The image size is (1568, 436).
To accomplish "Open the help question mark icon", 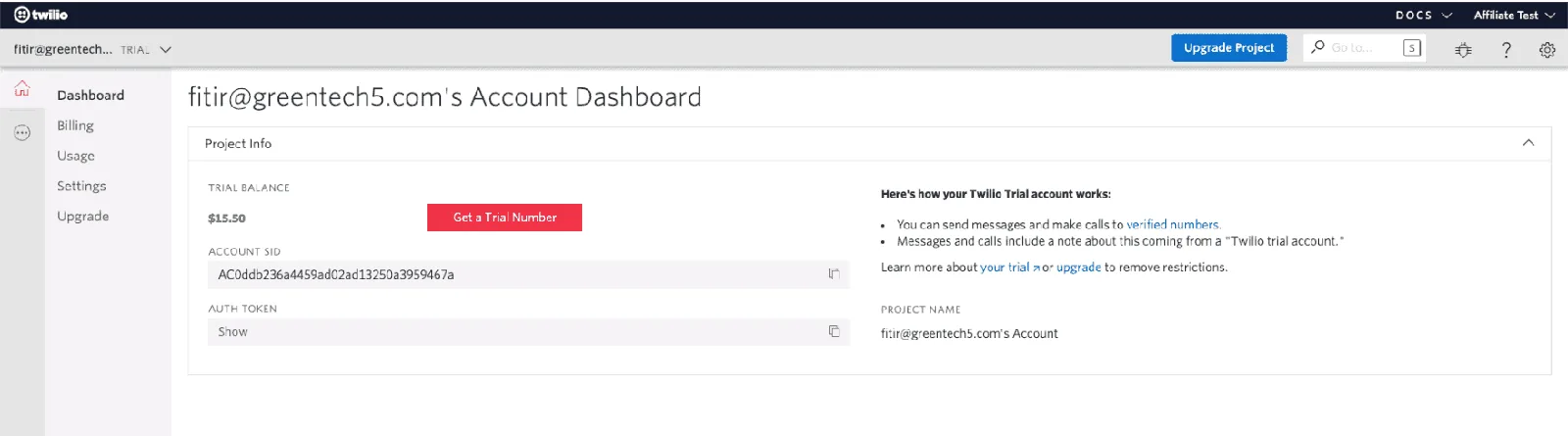I will (x=1506, y=49).
